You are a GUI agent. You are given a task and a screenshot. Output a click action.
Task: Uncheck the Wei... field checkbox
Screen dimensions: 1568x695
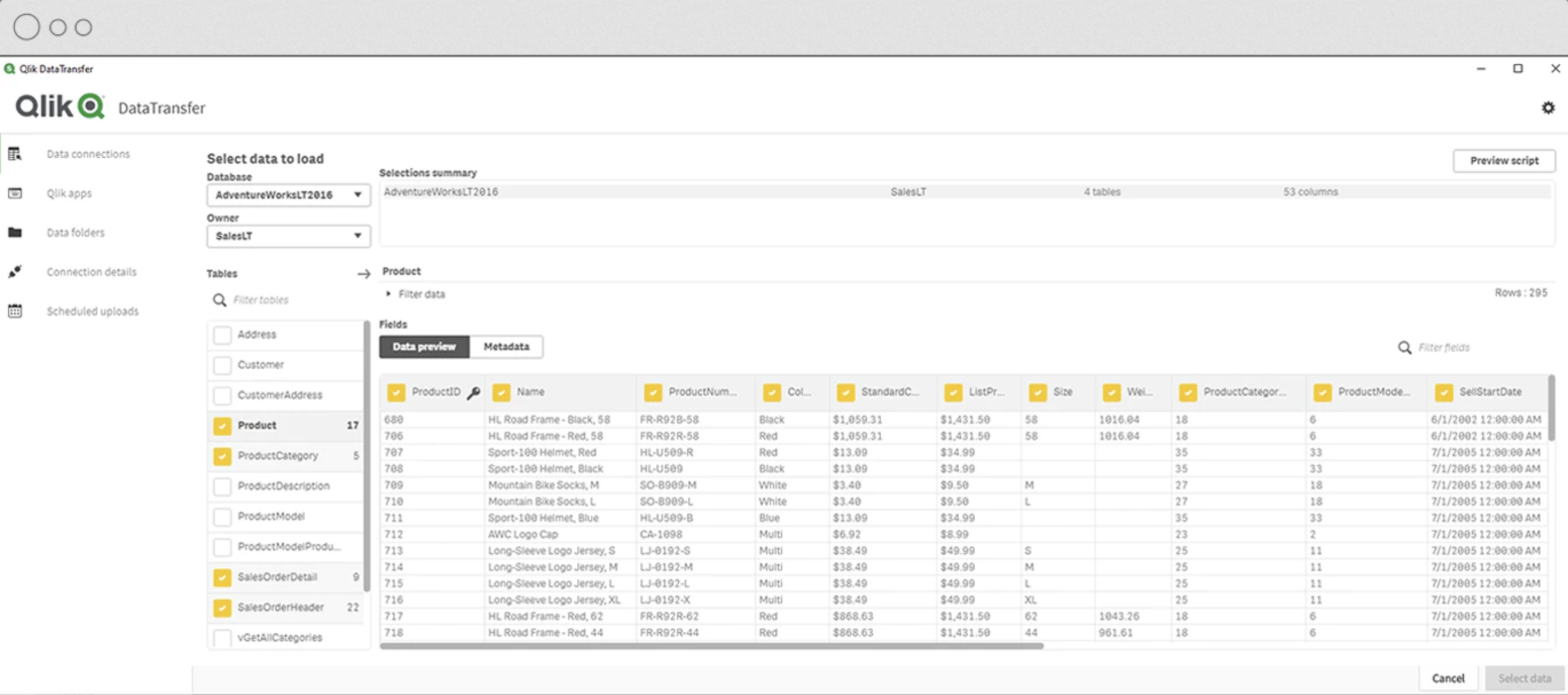tap(1112, 393)
